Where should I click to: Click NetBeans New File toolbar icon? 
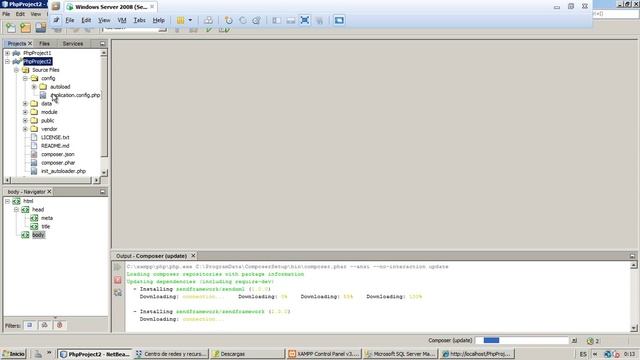click(x=11, y=28)
